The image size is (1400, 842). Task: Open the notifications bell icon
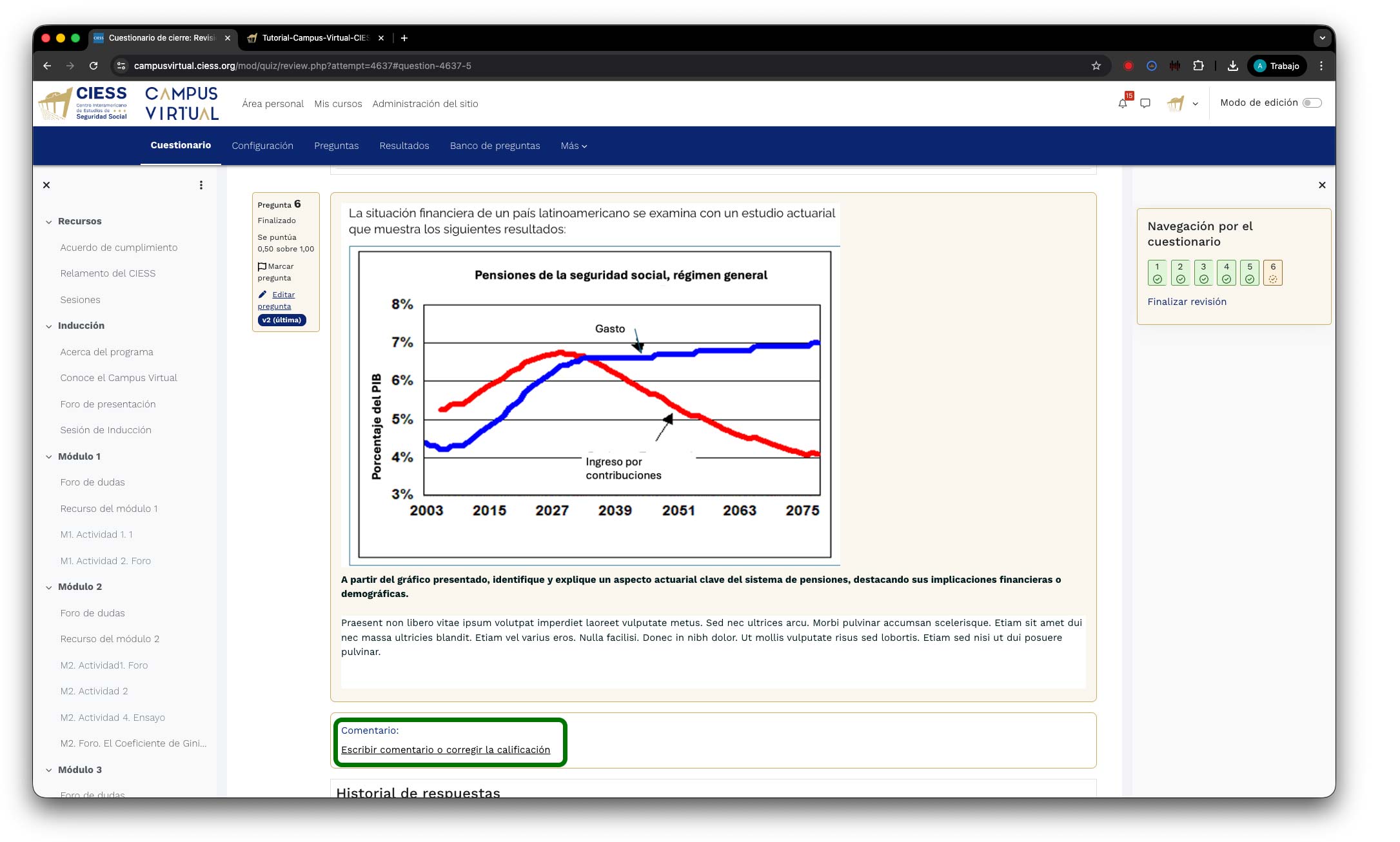1123,103
